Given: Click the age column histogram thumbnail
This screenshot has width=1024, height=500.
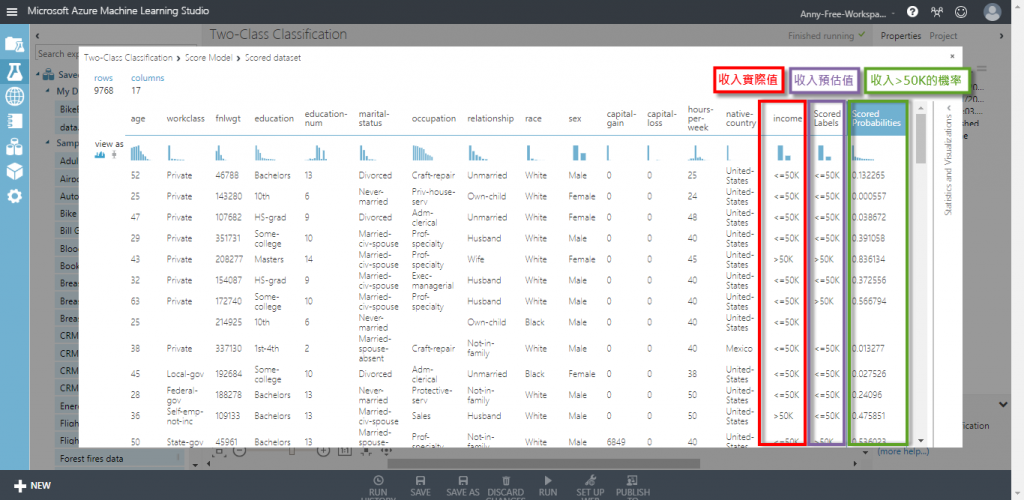Looking at the screenshot, I should click(140, 153).
